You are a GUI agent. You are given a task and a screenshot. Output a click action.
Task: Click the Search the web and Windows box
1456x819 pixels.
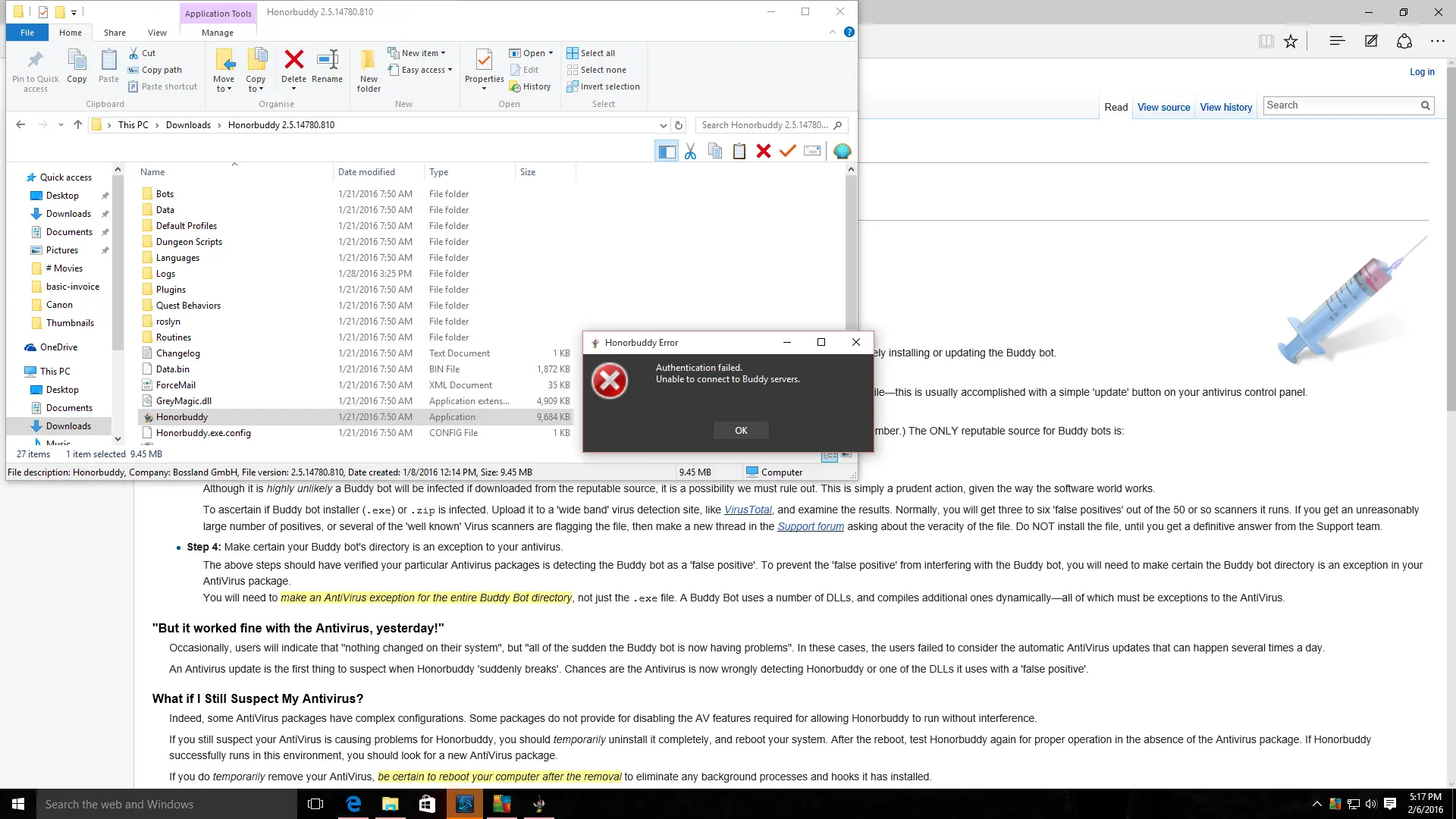pos(167,804)
